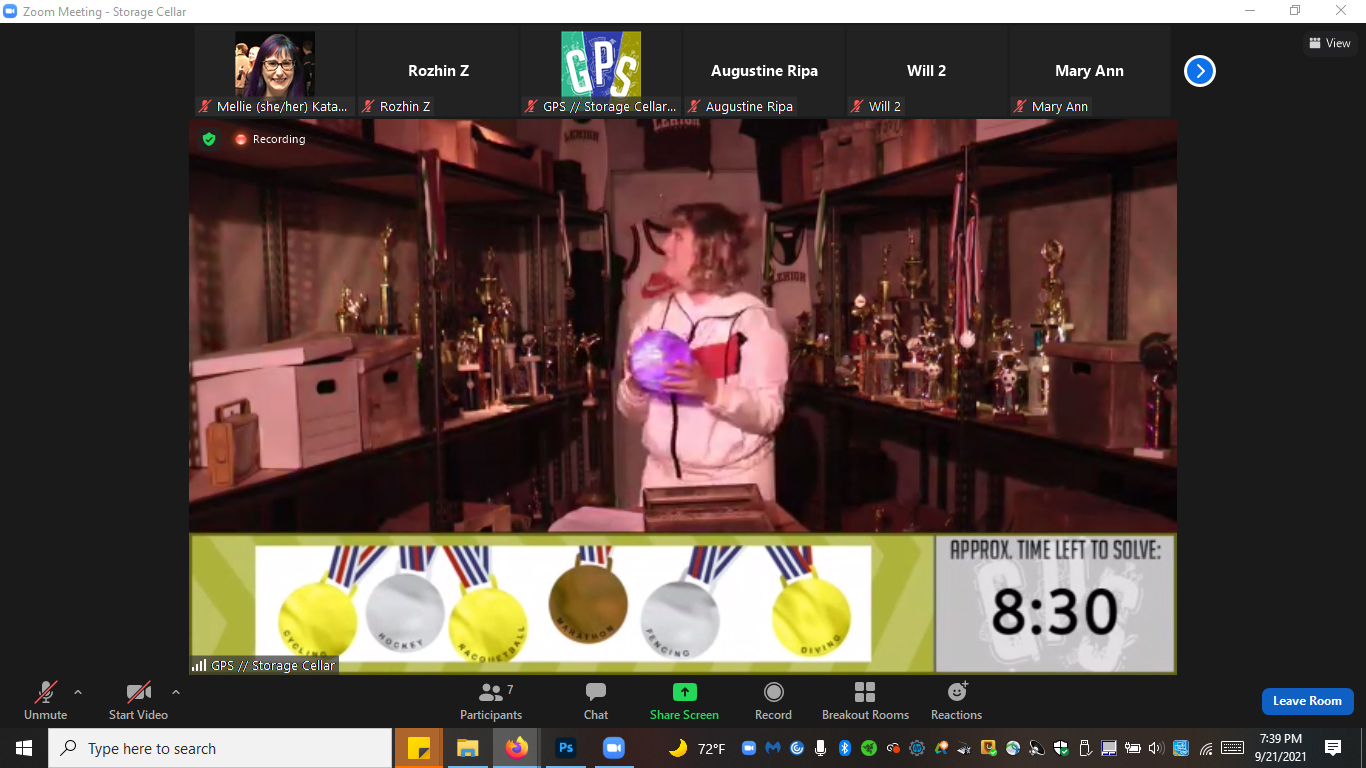Open Breakout Rooms
1366x768 pixels.
click(865, 700)
